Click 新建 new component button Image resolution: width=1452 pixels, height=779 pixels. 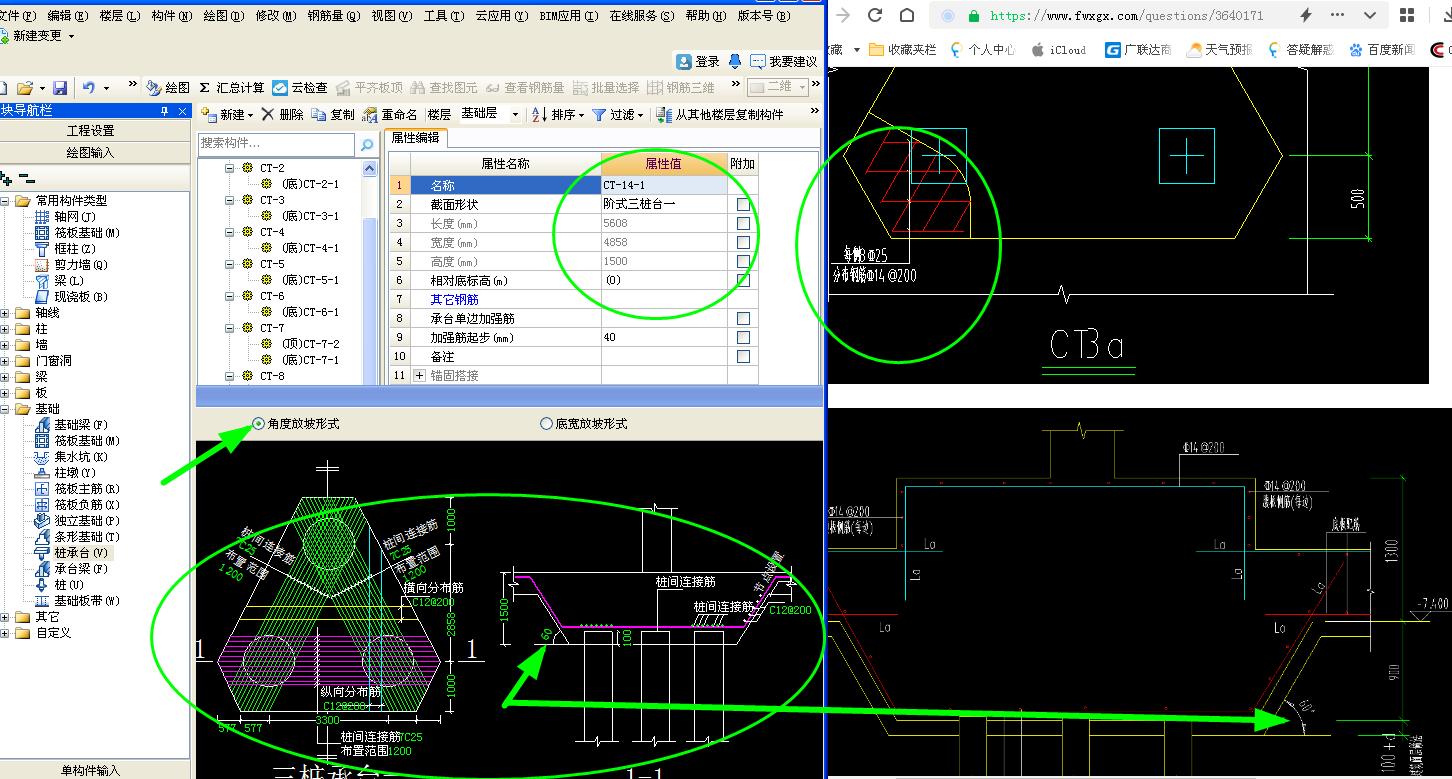pyautogui.click(x=227, y=115)
